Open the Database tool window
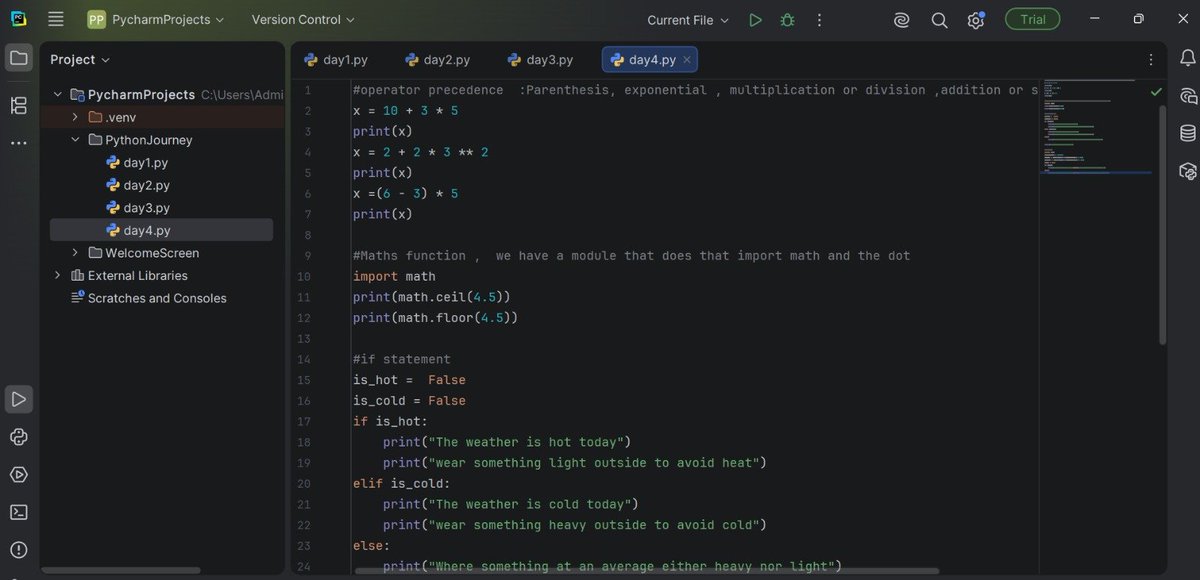1200x580 pixels. click(1187, 133)
